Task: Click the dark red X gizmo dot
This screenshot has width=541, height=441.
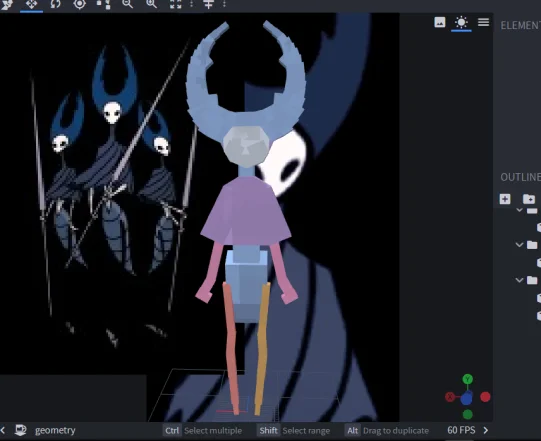Action: (450, 397)
